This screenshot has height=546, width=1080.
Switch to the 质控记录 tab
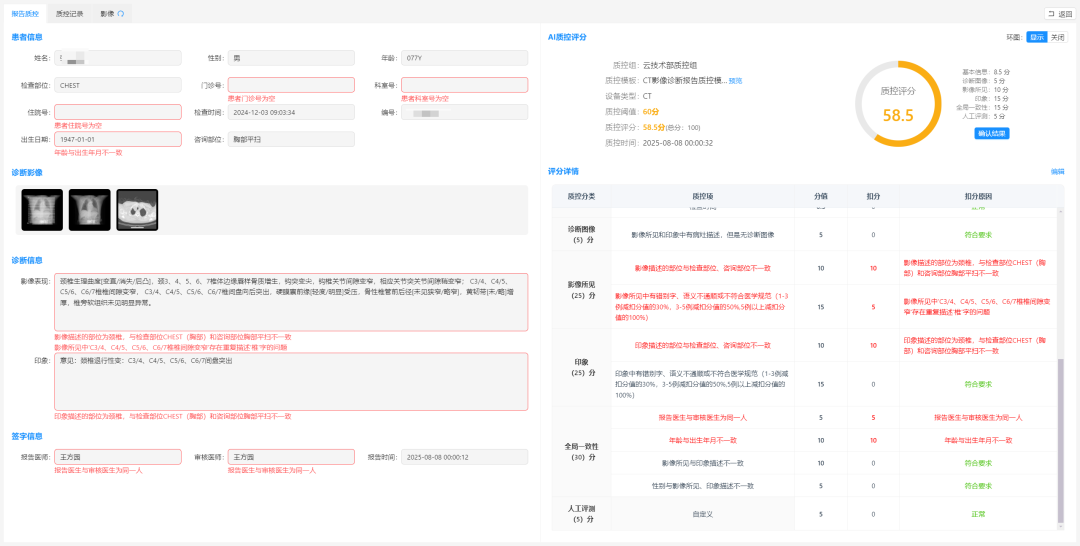(70, 14)
